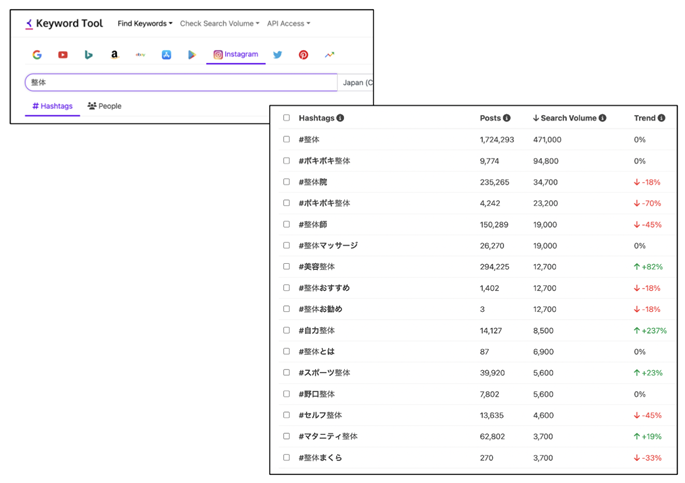This screenshot has width=685, height=483.
Task: Click the -70% trend value
Action: [x=647, y=204]
